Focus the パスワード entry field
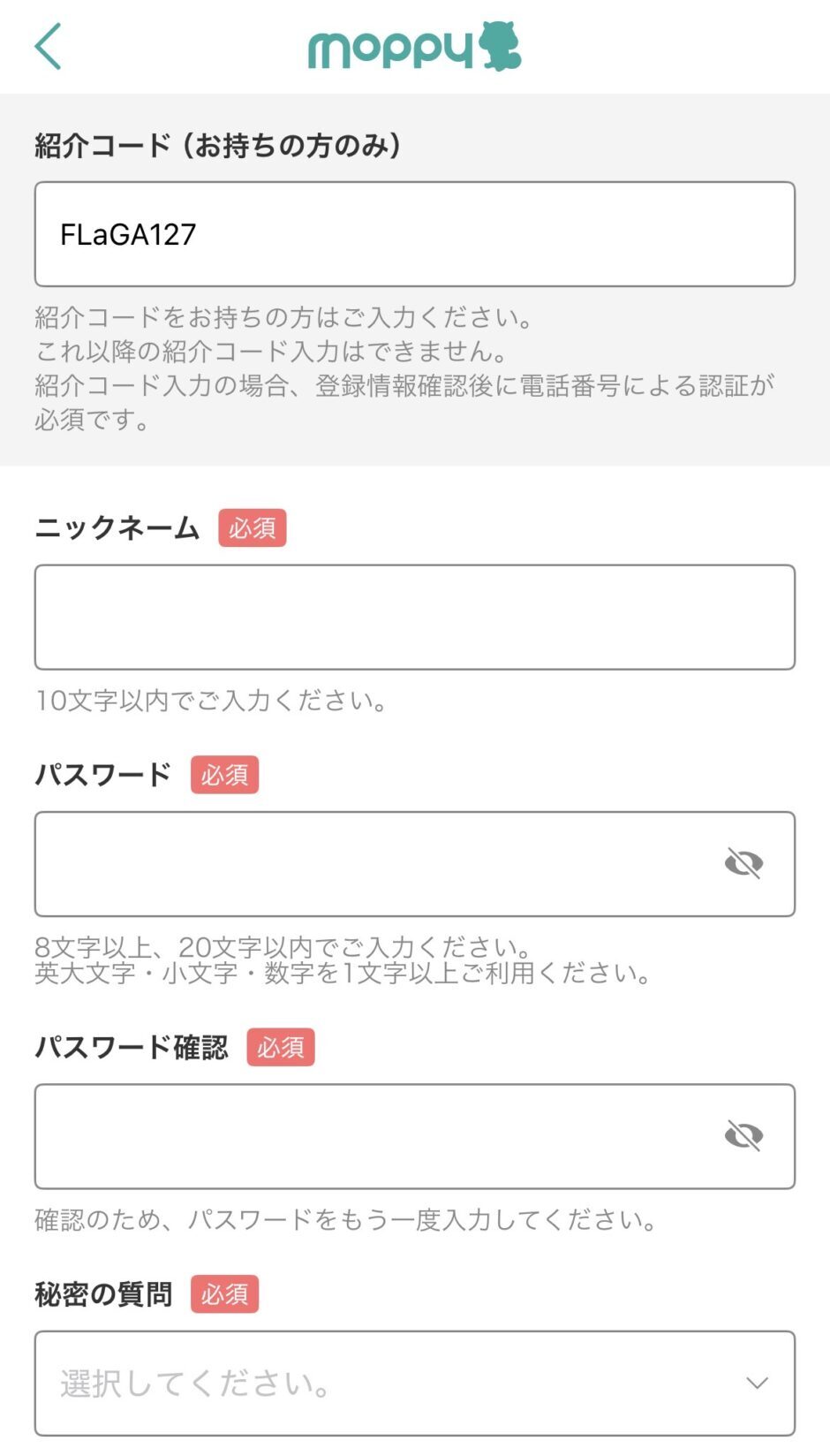 coord(371,863)
